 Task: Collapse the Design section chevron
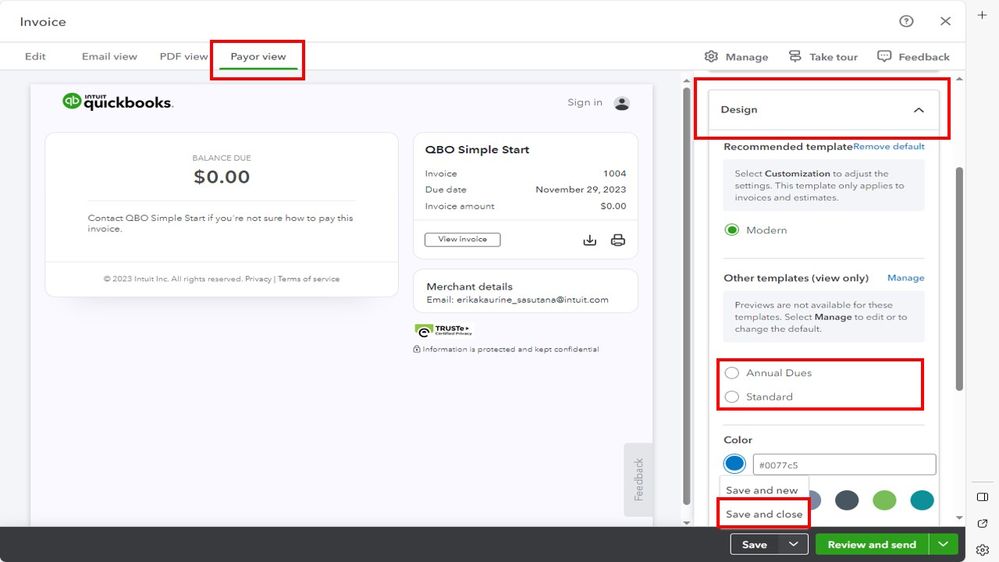[x=919, y=110]
